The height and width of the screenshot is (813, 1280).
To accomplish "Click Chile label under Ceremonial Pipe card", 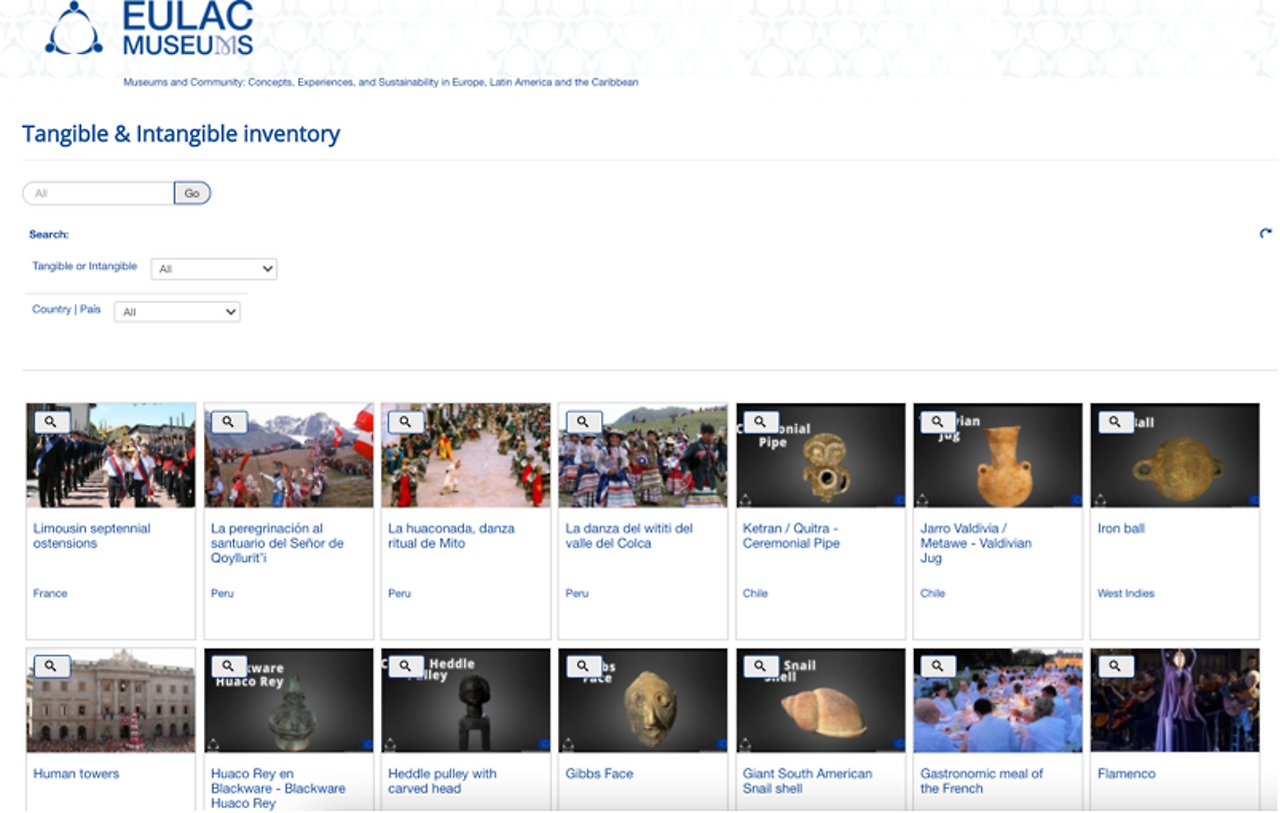I will tap(755, 594).
